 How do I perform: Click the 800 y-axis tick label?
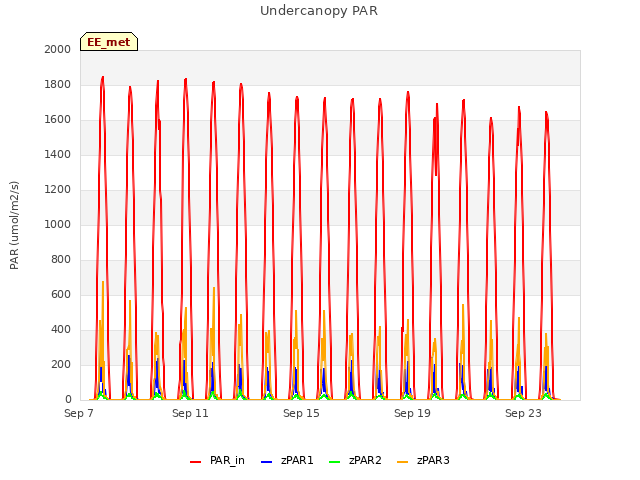[x=61, y=260]
